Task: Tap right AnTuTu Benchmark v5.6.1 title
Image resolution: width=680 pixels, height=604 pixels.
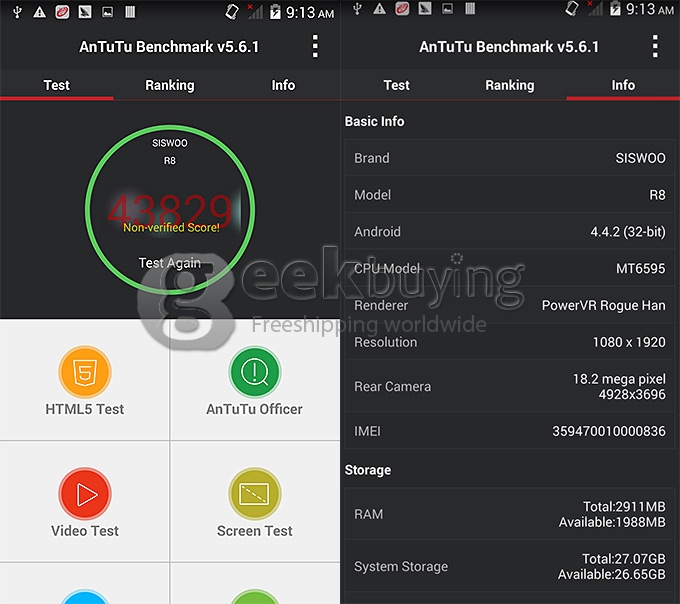Action: pyautogui.click(x=509, y=47)
